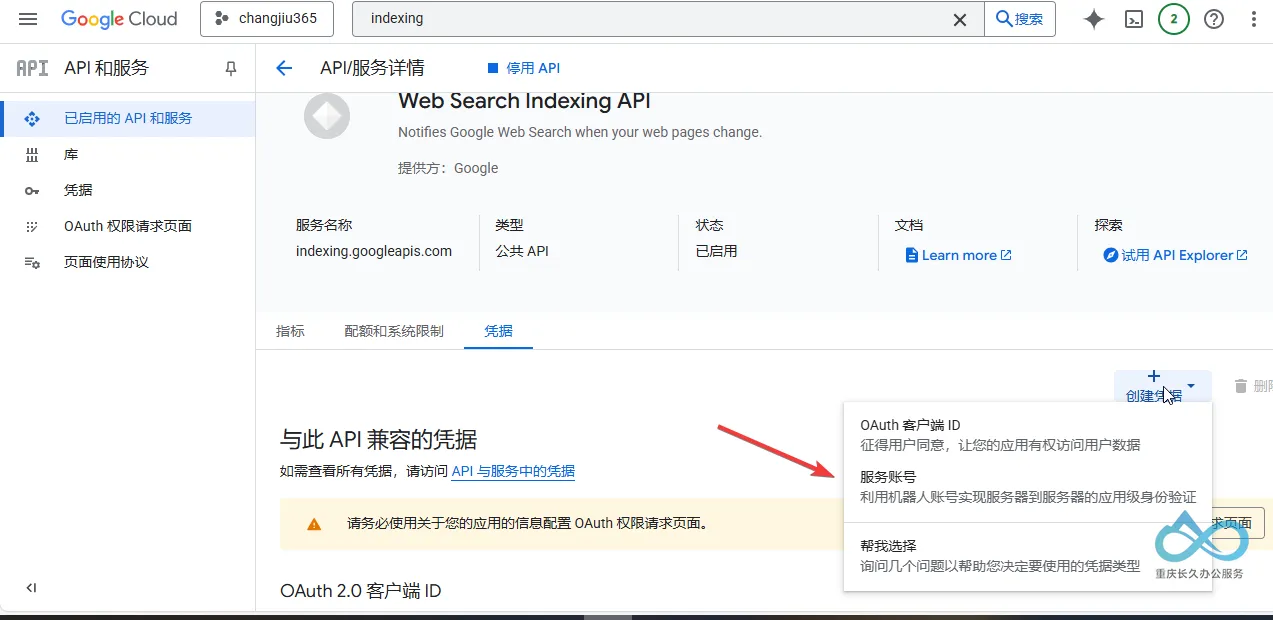1273x620 pixels.
Task: Open OAuth 权限请求页面 sidebar item
Action: (128, 226)
